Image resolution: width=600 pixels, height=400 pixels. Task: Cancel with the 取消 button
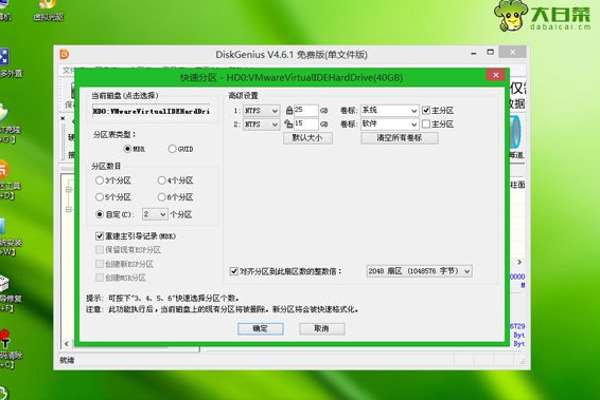click(322, 328)
